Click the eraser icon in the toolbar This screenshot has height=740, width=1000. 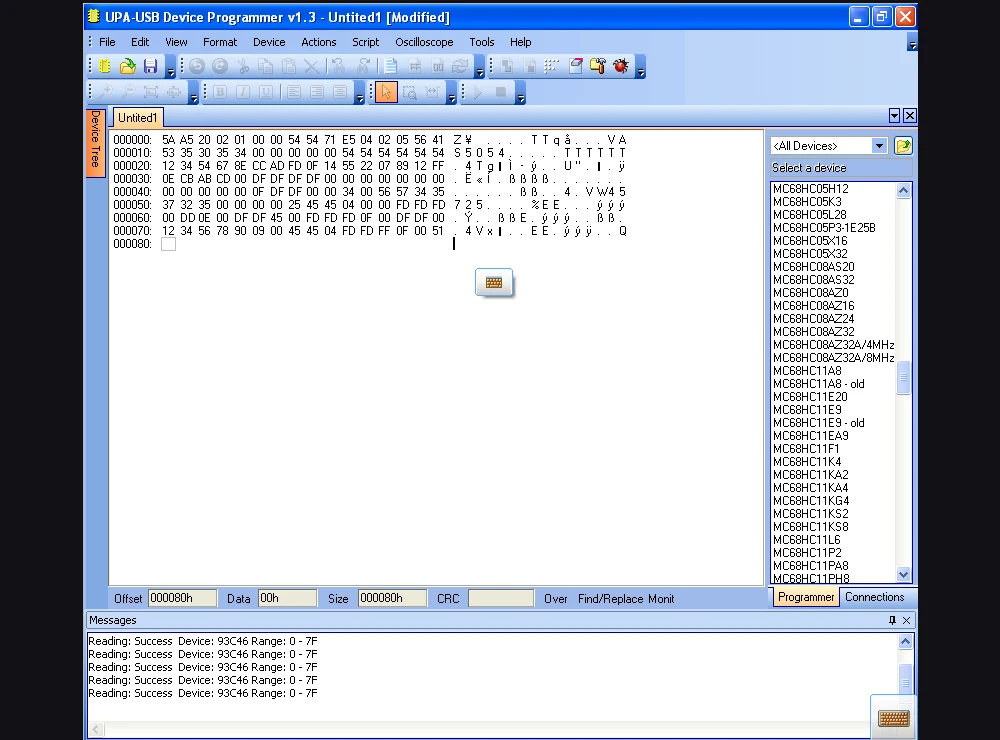coord(575,67)
